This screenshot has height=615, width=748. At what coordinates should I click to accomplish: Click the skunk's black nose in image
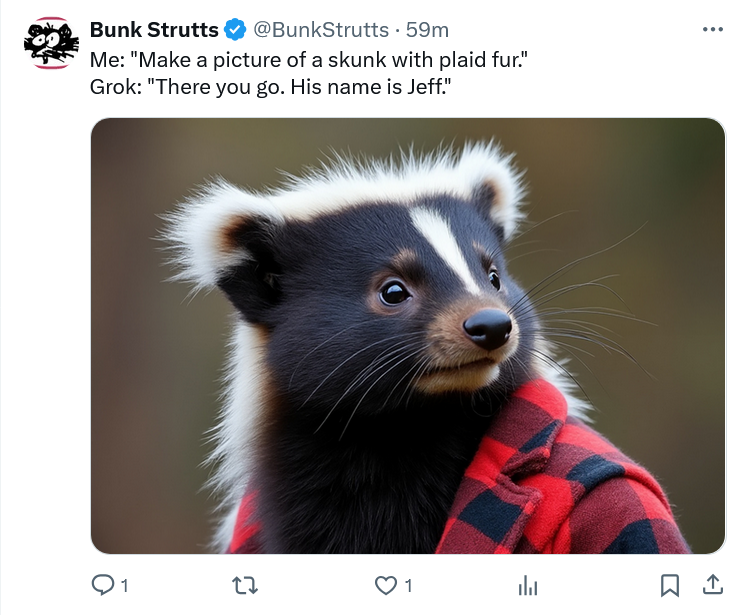tap(488, 328)
